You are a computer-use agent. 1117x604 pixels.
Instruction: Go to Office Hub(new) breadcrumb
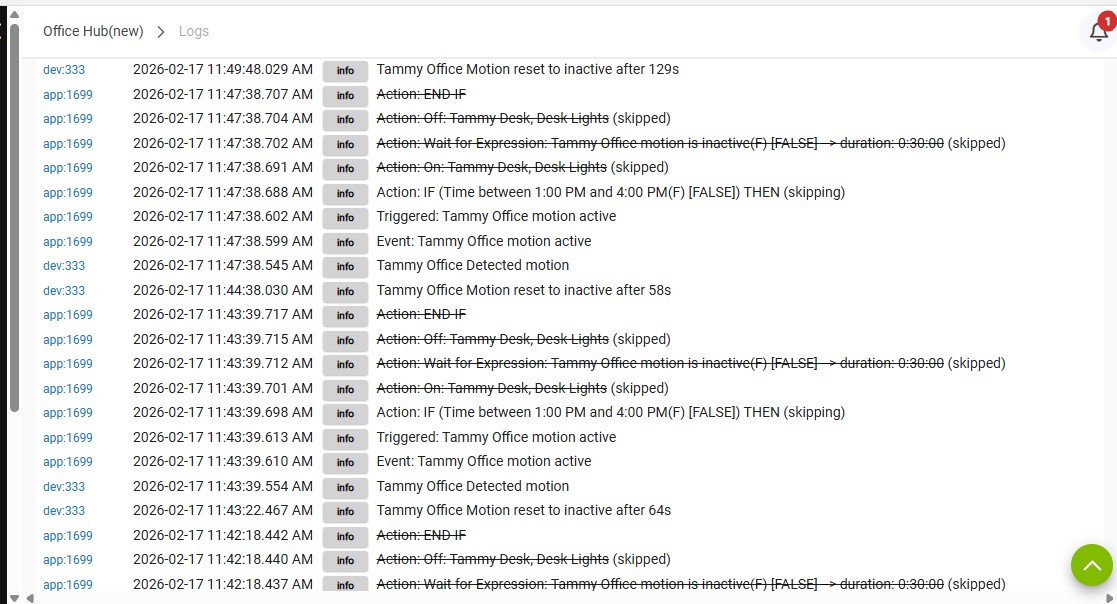click(x=93, y=32)
